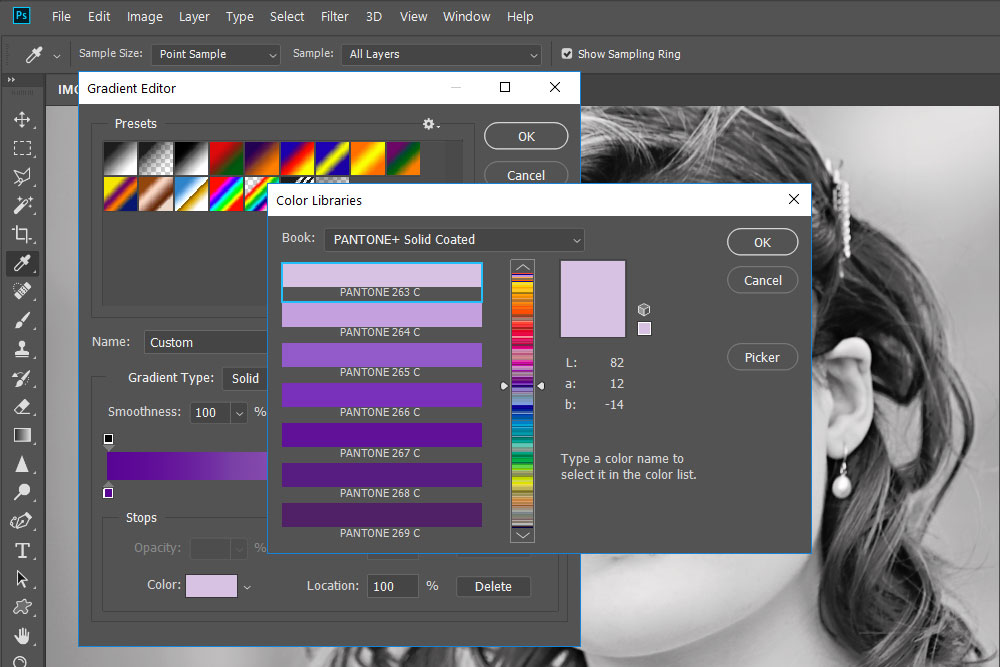Image resolution: width=1000 pixels, height=667 pixels.
Task: Click Cancel in the Color Libraries dialog
Action: click(x=762, y=281)
